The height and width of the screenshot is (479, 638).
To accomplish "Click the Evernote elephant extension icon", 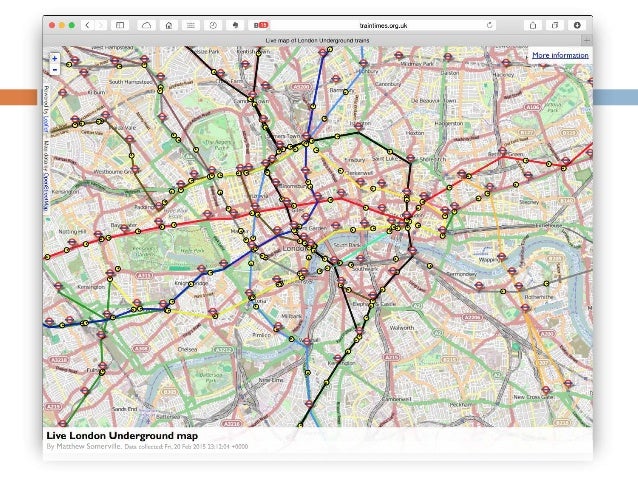I will click(235, 25).
